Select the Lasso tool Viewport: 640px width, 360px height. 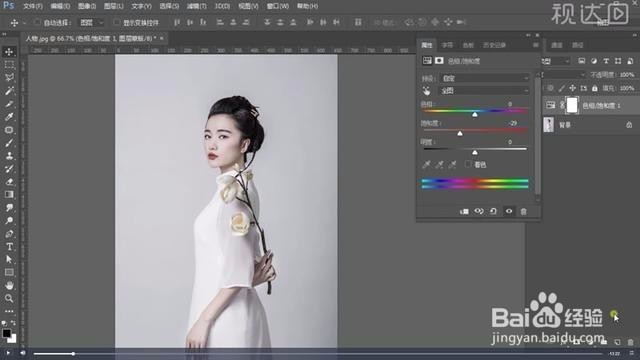pos(9,78)
